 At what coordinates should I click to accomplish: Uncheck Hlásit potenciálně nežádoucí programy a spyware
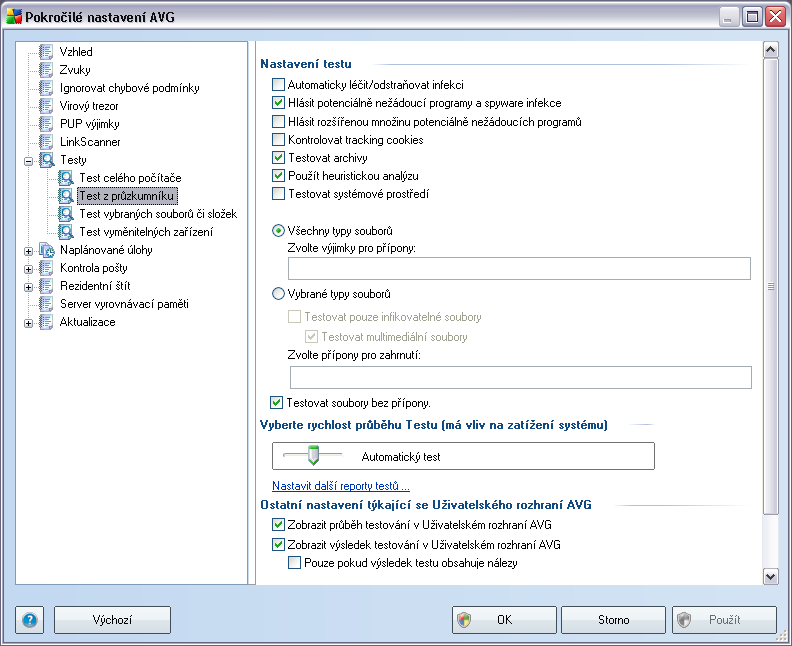(x=278, y=103)
